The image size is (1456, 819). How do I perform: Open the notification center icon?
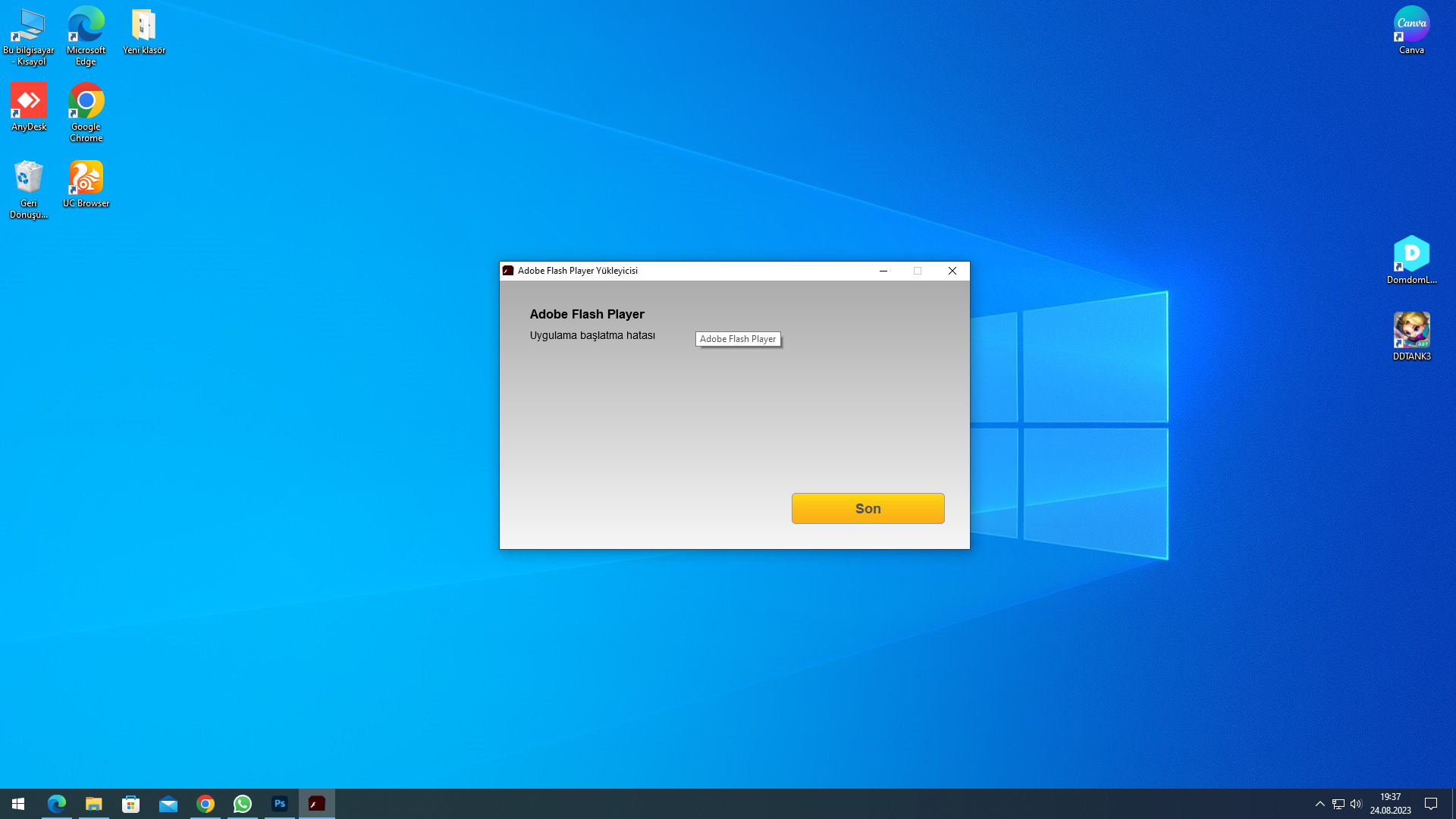[x=1431, y=804]
